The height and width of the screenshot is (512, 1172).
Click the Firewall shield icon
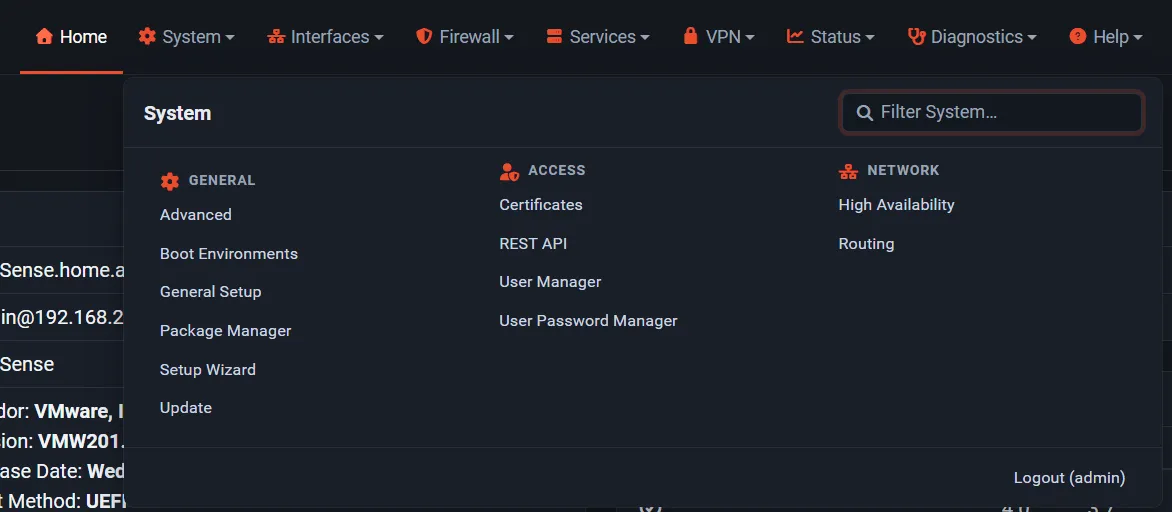[x=424, y=36]
